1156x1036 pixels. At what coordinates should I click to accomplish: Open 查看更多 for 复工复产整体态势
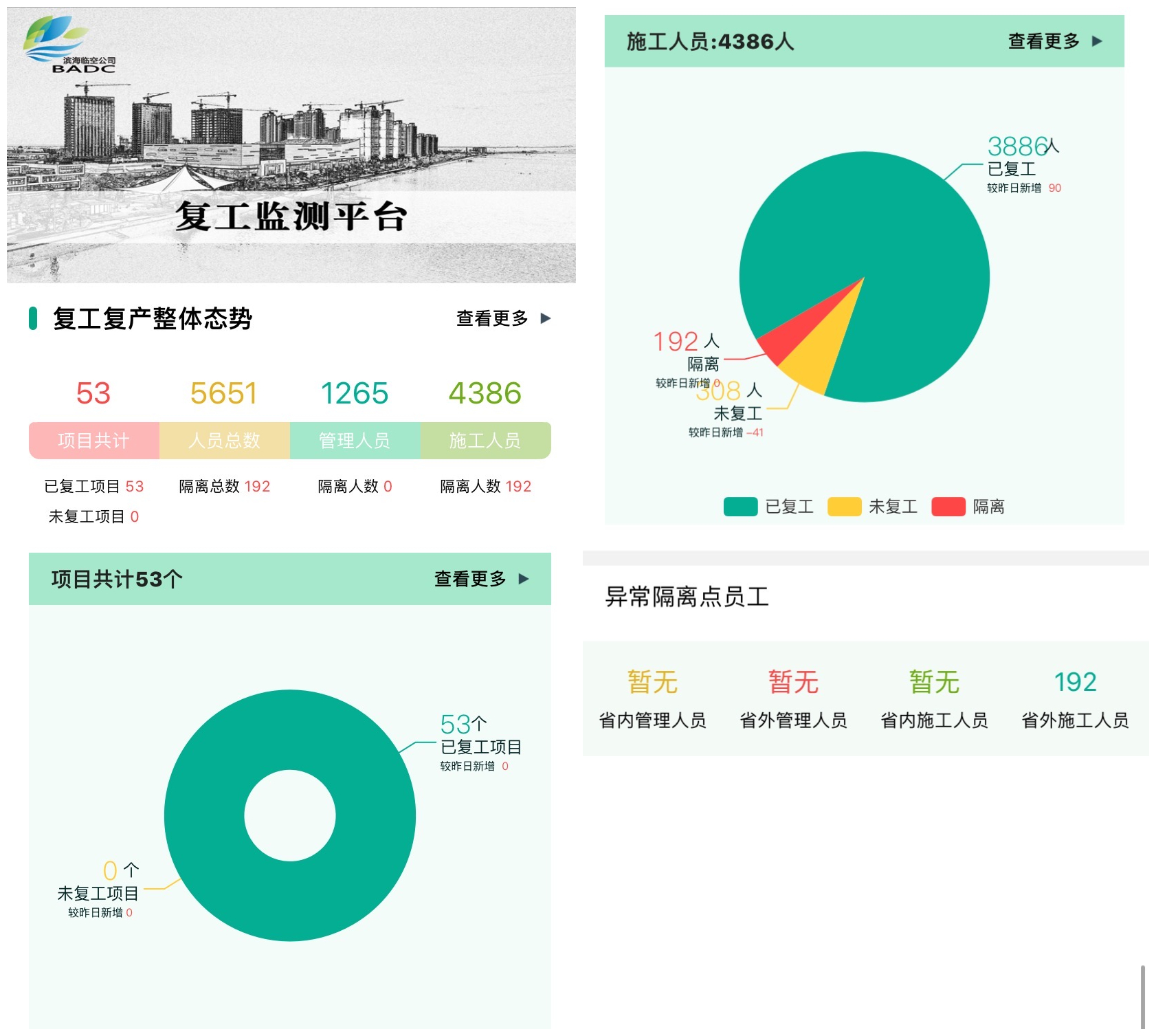click(x=492, y=318)
